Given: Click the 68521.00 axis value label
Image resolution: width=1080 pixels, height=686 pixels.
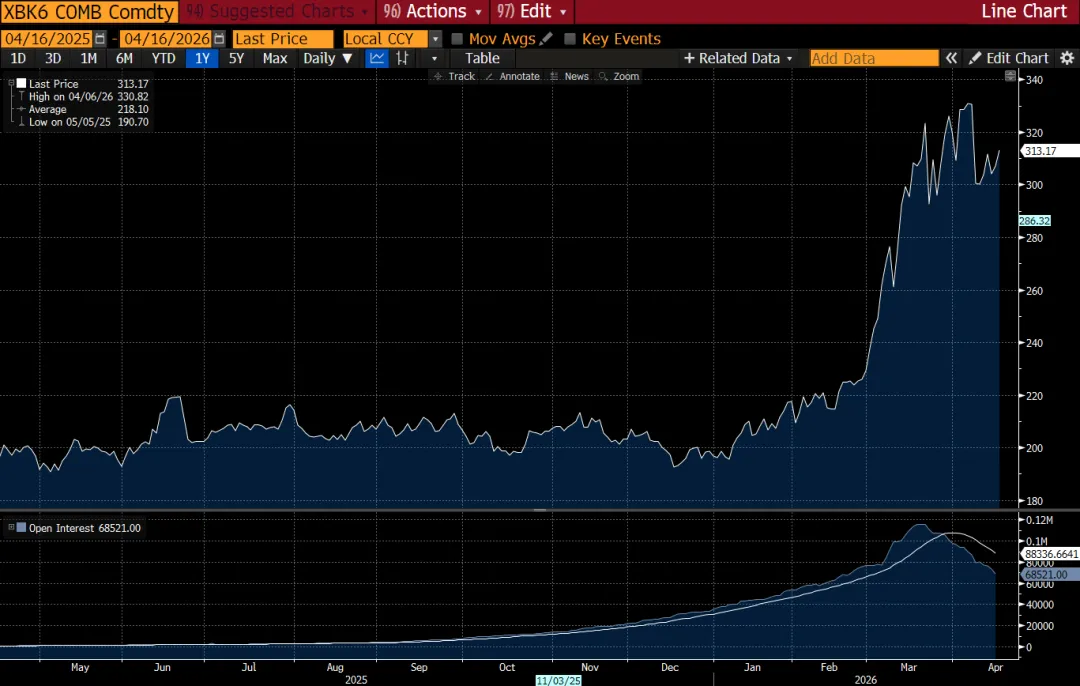Looking at the screenshot, I should [1048, 574].
